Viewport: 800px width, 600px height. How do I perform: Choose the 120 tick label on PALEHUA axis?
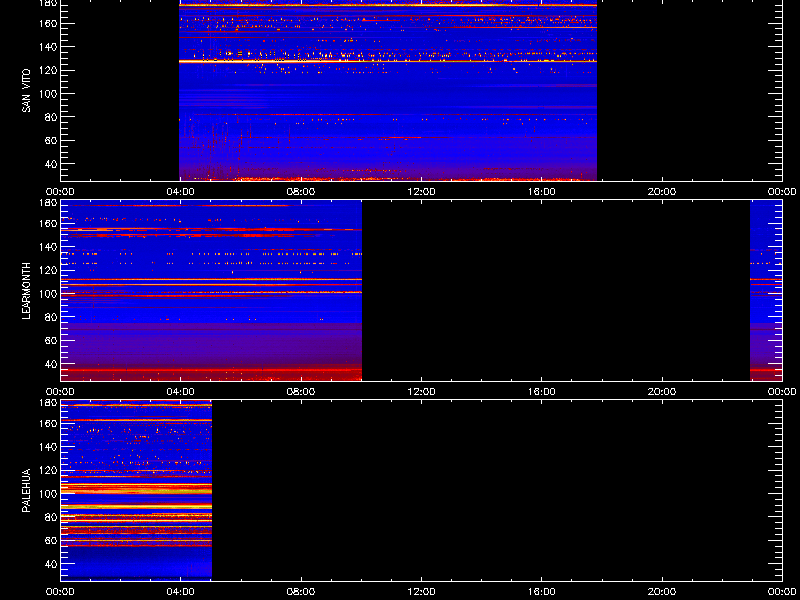49,470
